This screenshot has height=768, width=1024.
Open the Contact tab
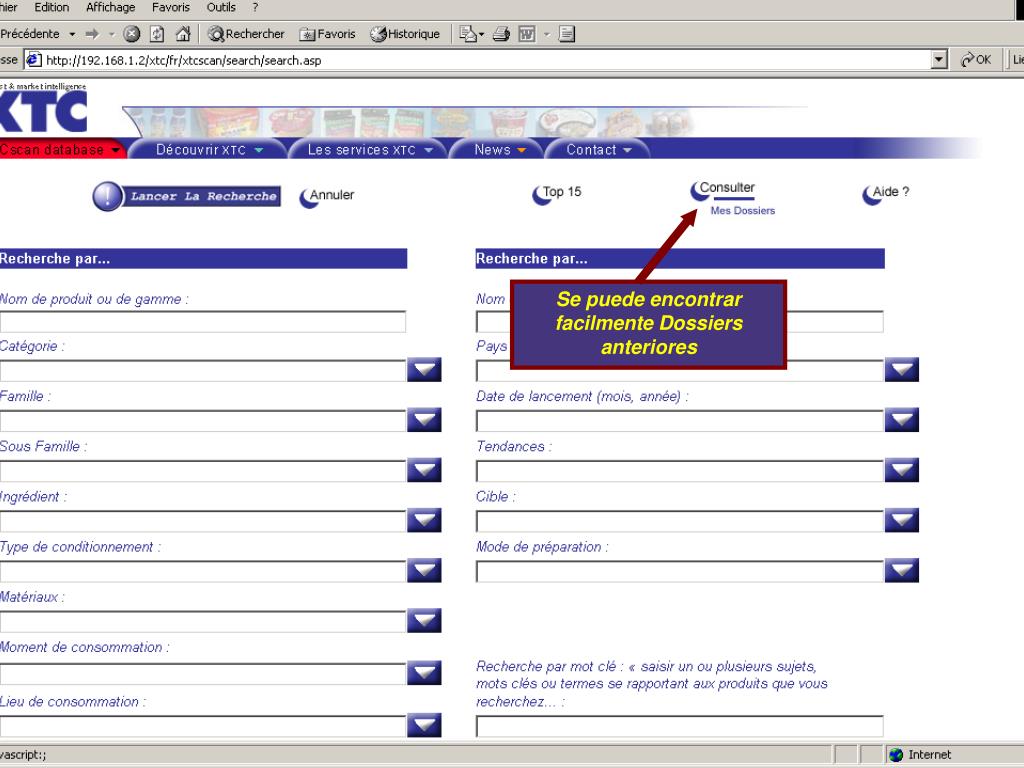click(x=598, y=150)
